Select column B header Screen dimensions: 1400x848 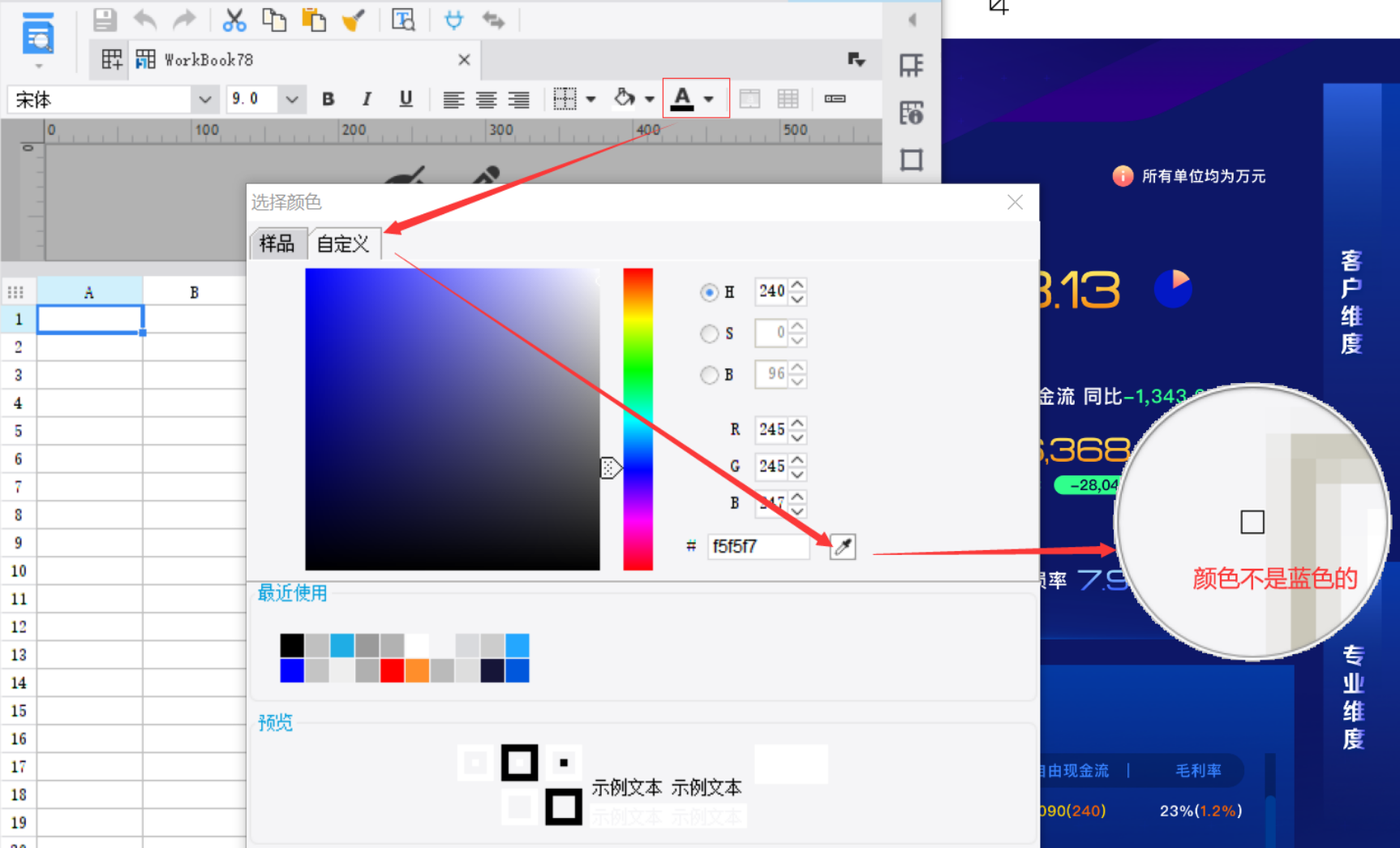(194, 292)
